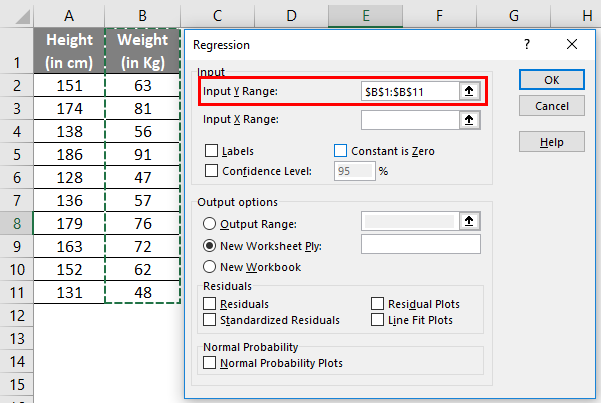
Task: Choose the New Workbook radio option
Action: pyautogui.click(x=210, y=267)
